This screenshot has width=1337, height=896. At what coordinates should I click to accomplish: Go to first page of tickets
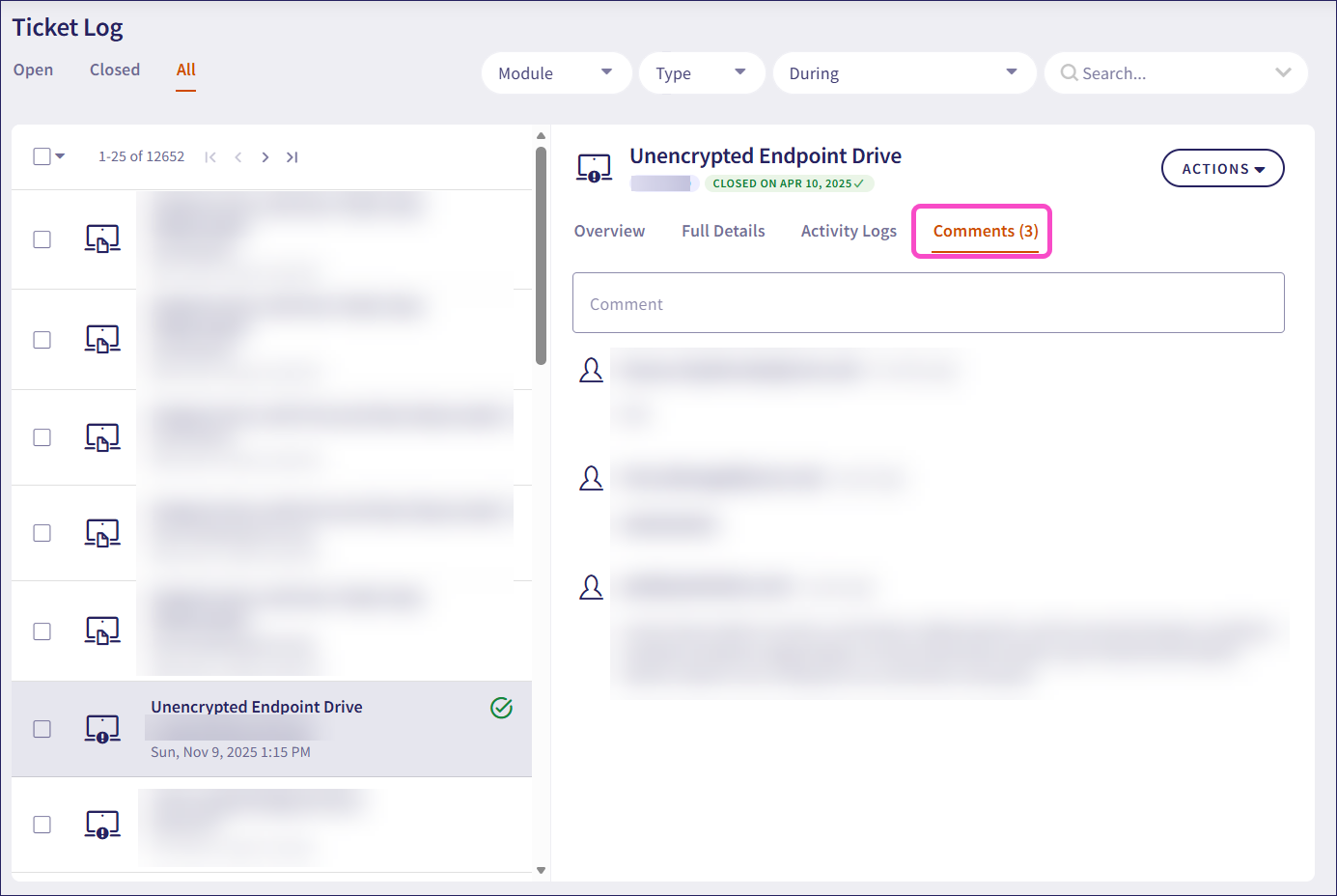pos(210,157)
